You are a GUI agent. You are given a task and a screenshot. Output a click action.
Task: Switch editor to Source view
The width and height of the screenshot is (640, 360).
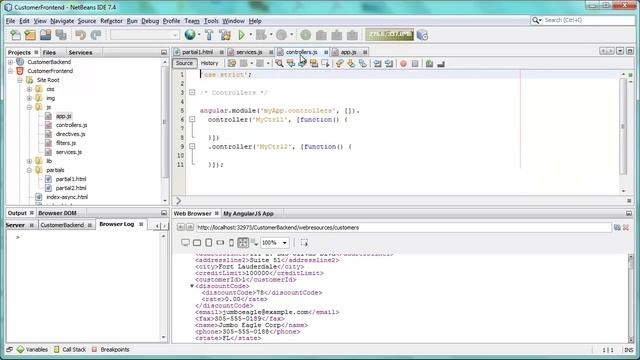pyautogui.click(x=184, y=63)
